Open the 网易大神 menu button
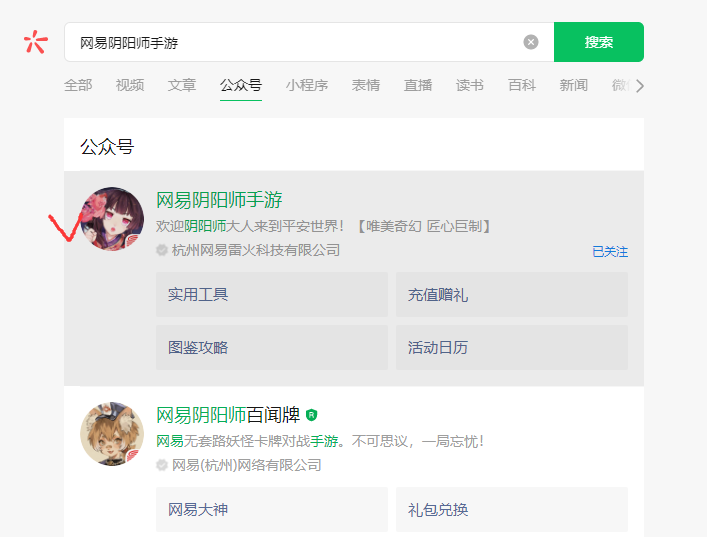 [272, 509]
